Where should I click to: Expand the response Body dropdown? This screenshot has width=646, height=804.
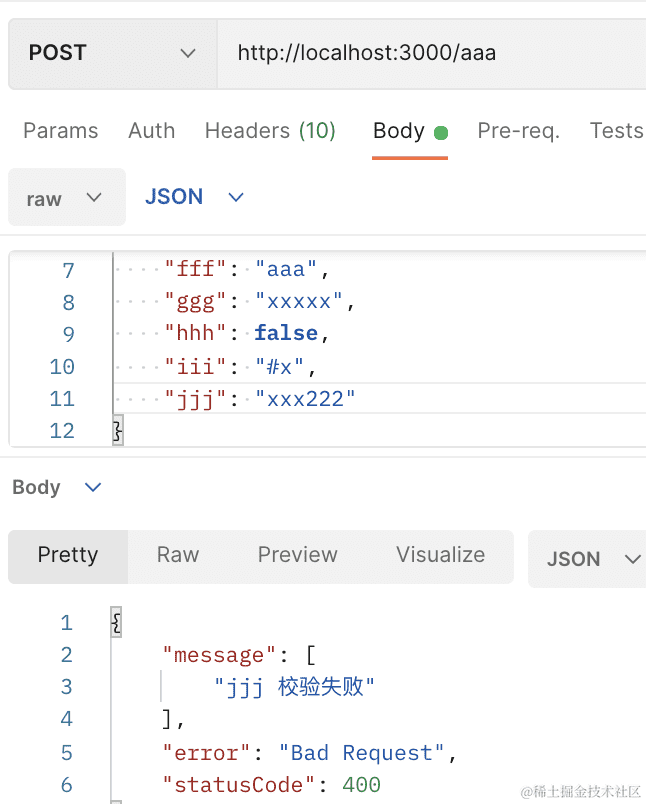[x=57, y=487]
